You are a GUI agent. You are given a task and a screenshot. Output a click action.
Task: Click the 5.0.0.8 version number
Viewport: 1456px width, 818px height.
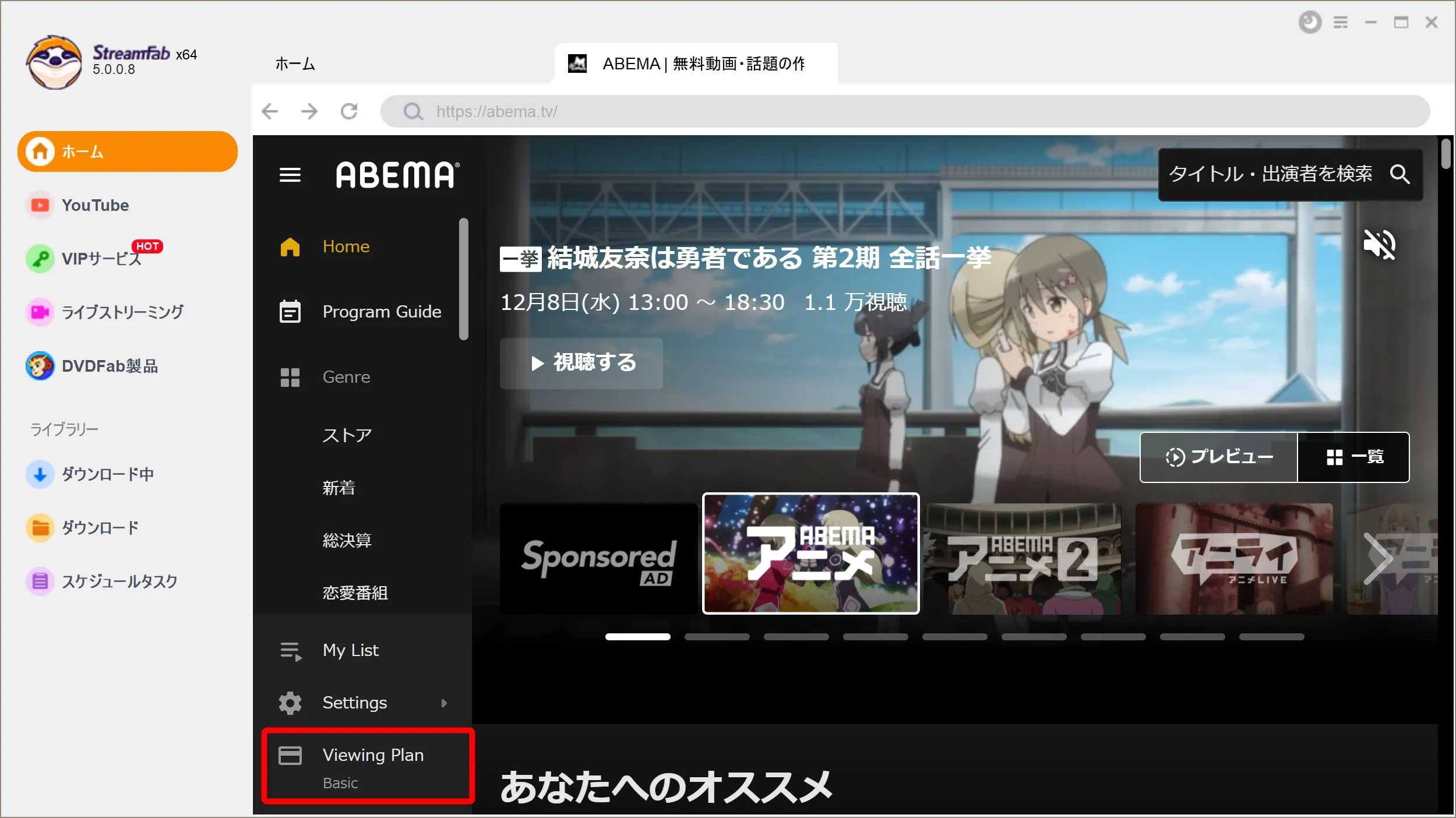[114, 70]
